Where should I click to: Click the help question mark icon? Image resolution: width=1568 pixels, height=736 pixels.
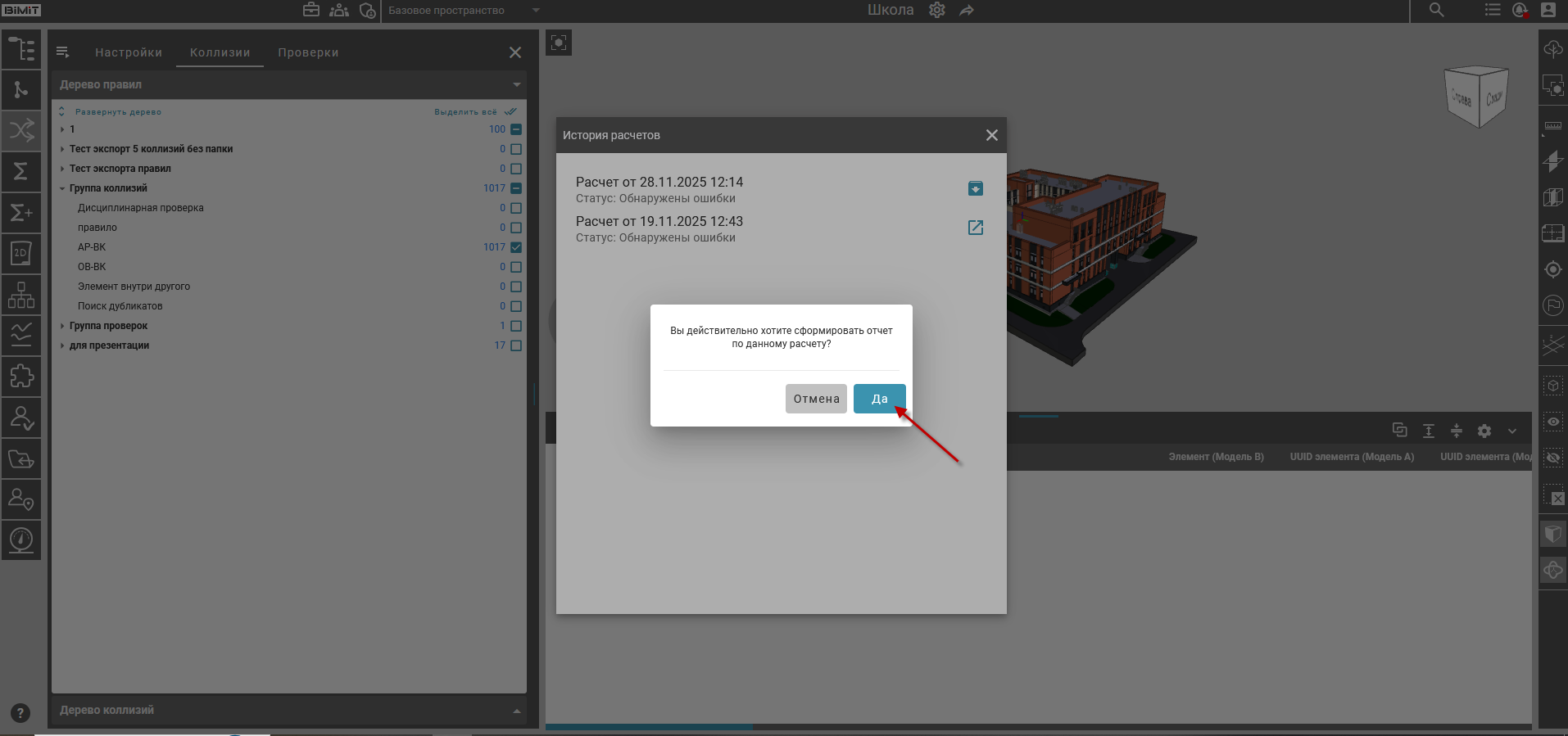(x=20, y=713)
